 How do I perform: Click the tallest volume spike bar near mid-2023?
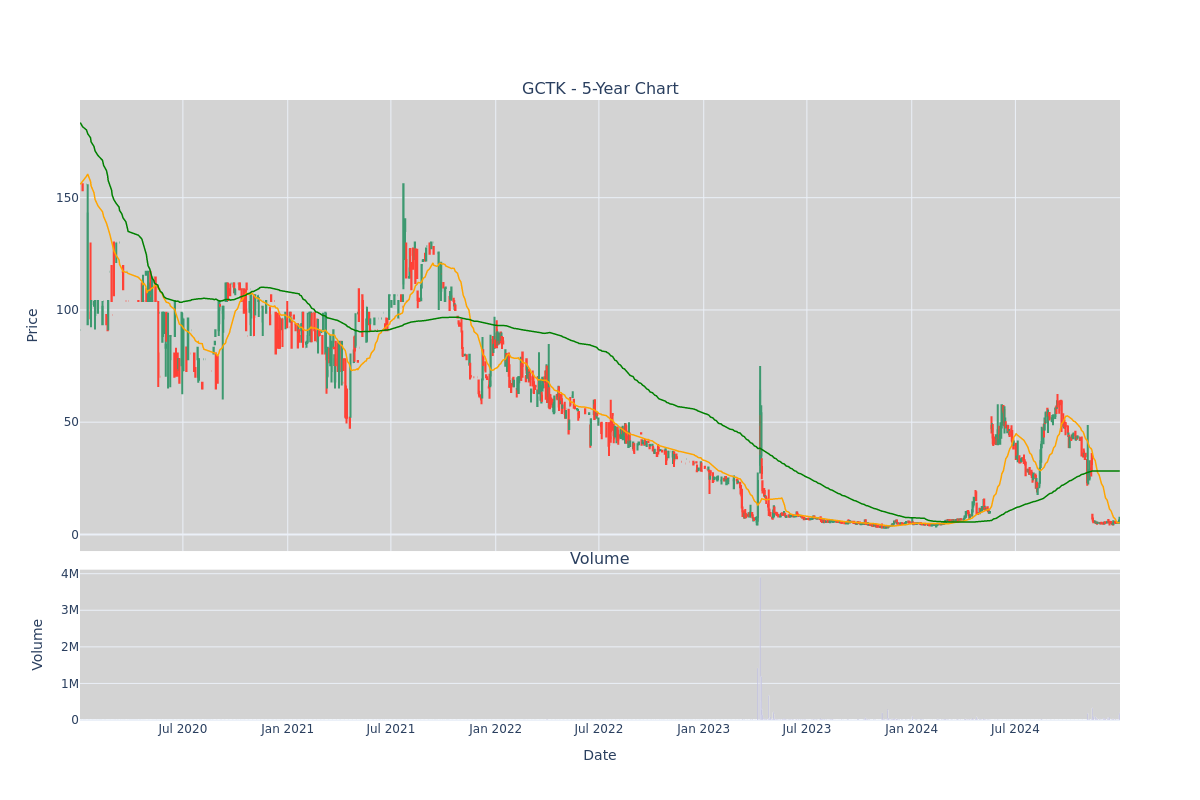tap(760, 648)
